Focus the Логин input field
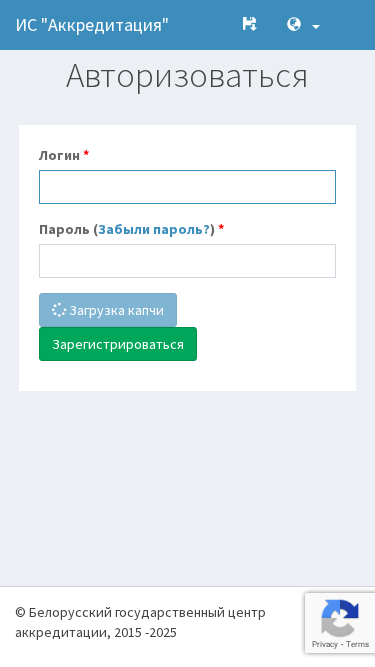 point(188,187)
